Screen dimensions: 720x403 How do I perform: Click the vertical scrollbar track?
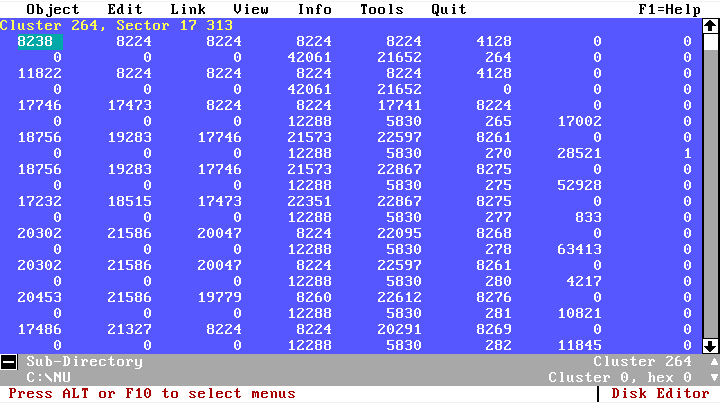[x=710, y=193]
